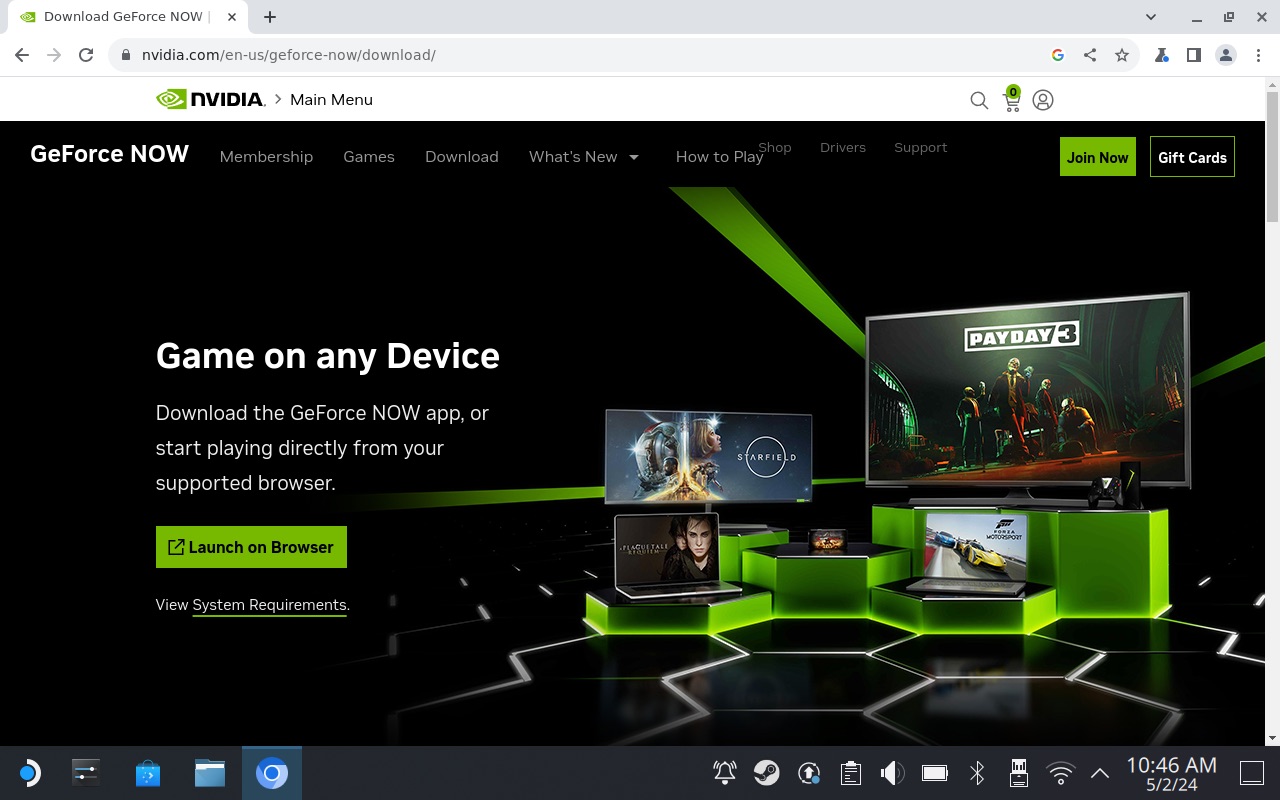
Task: Open Chrome Labs flask icon
Action: click(1162, 55)
